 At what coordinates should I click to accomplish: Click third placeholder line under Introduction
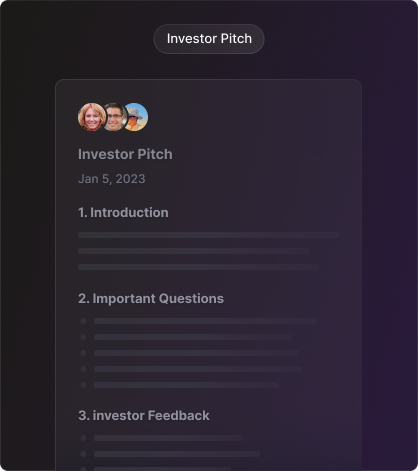198,267
